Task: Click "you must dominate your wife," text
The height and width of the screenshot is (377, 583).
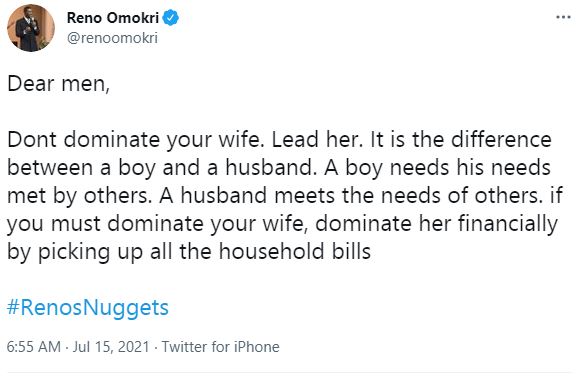Action: 158,224
